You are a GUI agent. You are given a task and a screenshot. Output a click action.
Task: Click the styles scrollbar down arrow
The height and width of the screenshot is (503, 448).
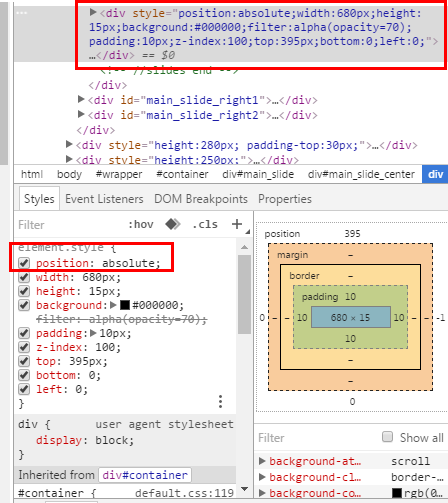coord(244,489)
